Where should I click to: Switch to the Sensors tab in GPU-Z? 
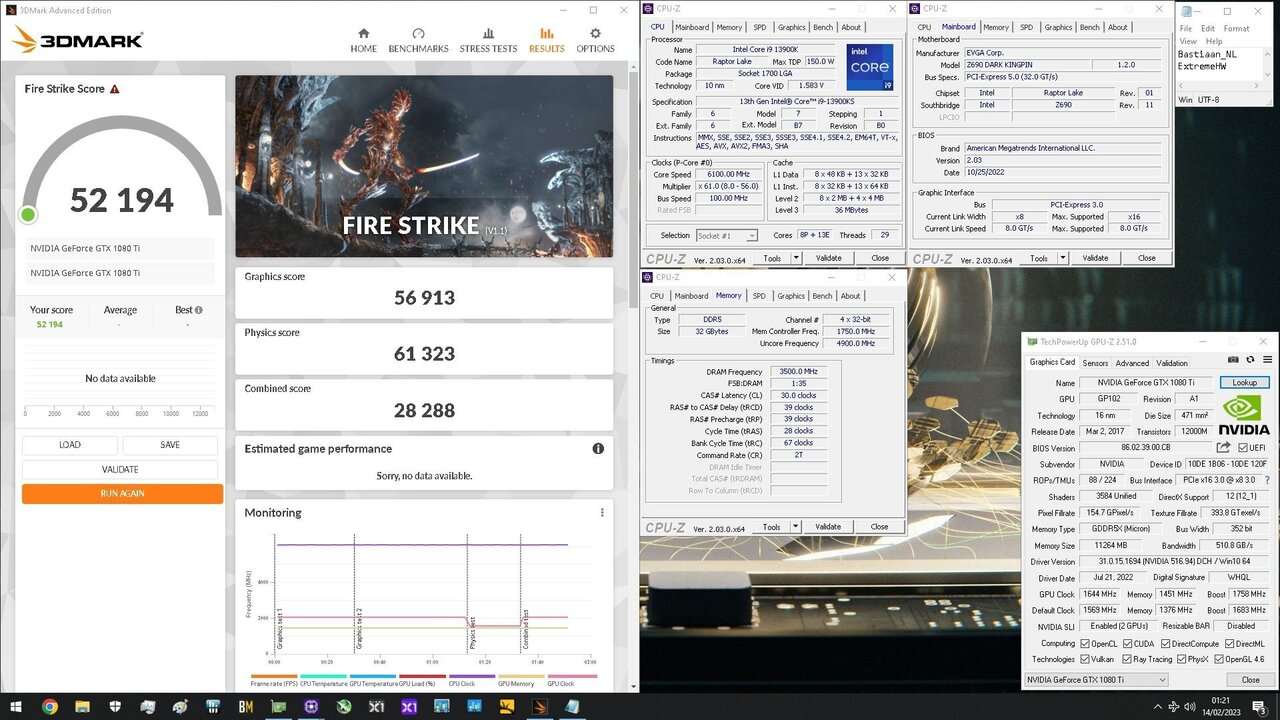[1095, 363]
